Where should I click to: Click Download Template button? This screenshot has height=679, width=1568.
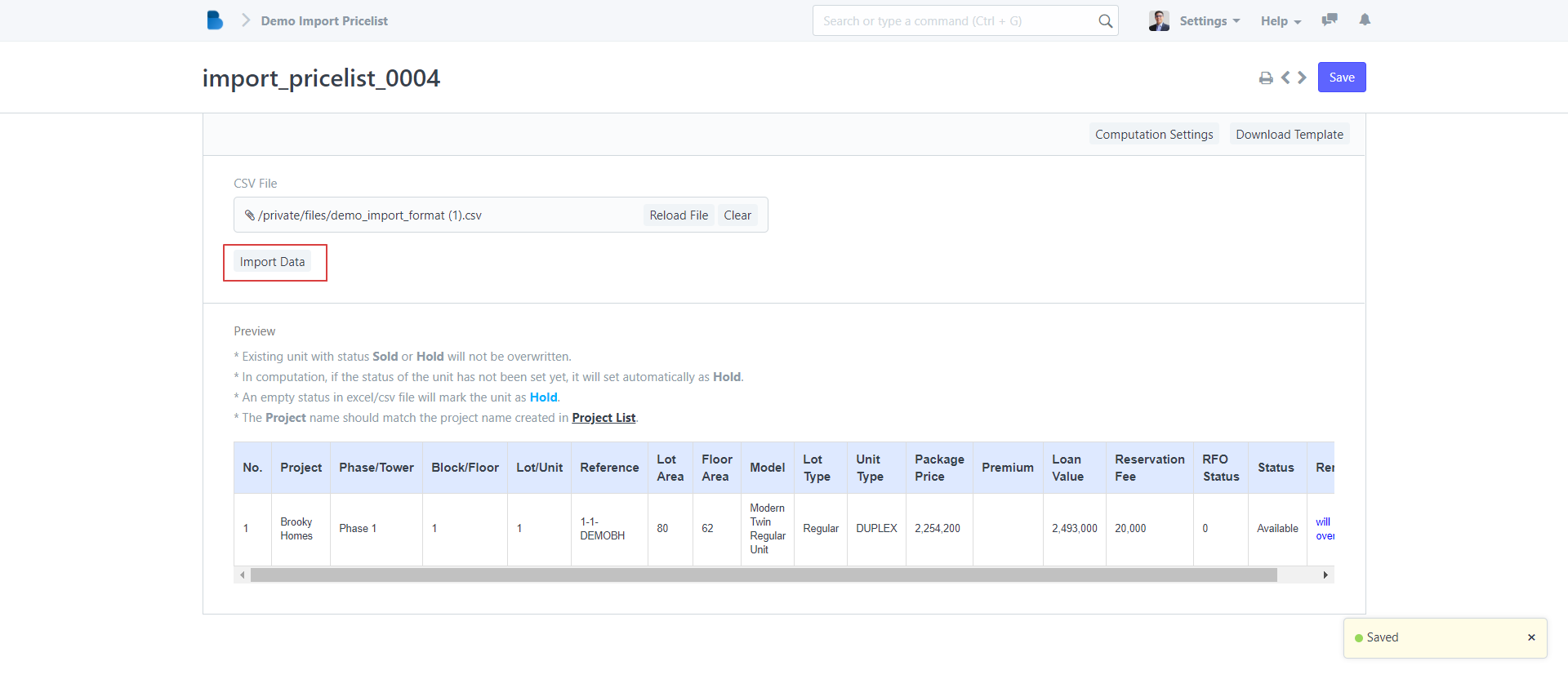pyautogui.click(x=1289, y=135)
